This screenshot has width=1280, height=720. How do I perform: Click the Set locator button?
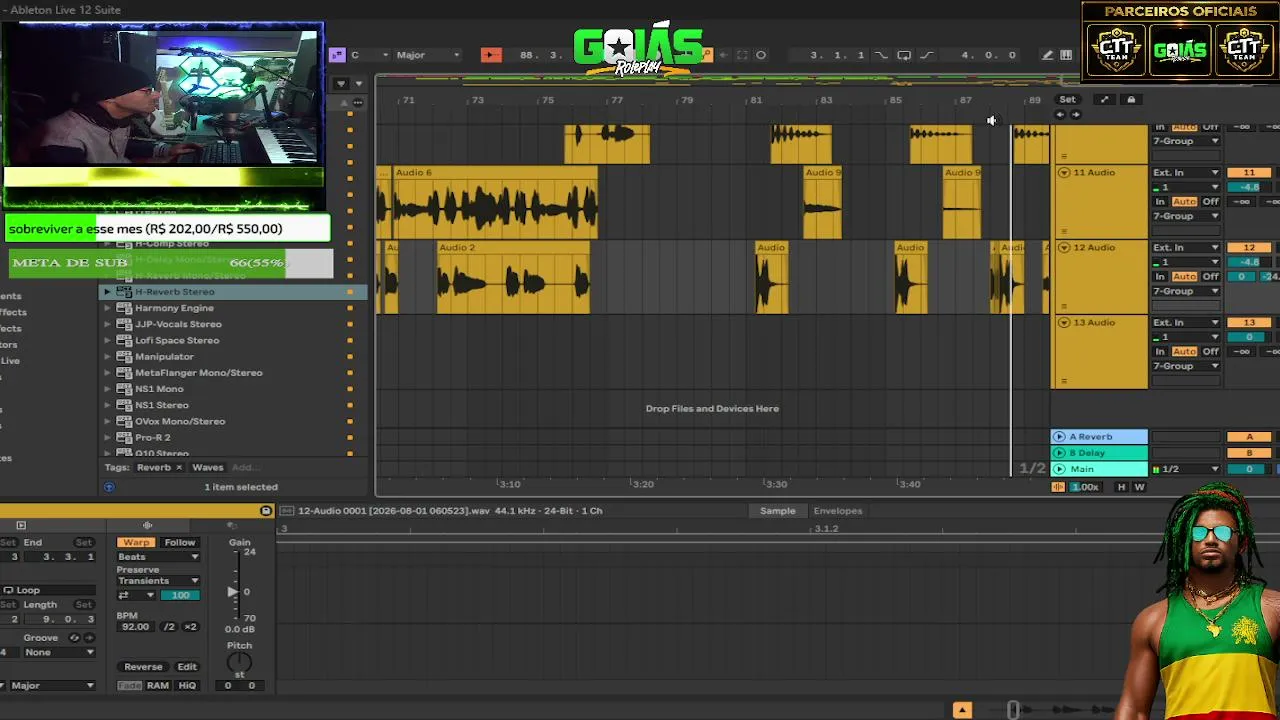point(1068,99)
